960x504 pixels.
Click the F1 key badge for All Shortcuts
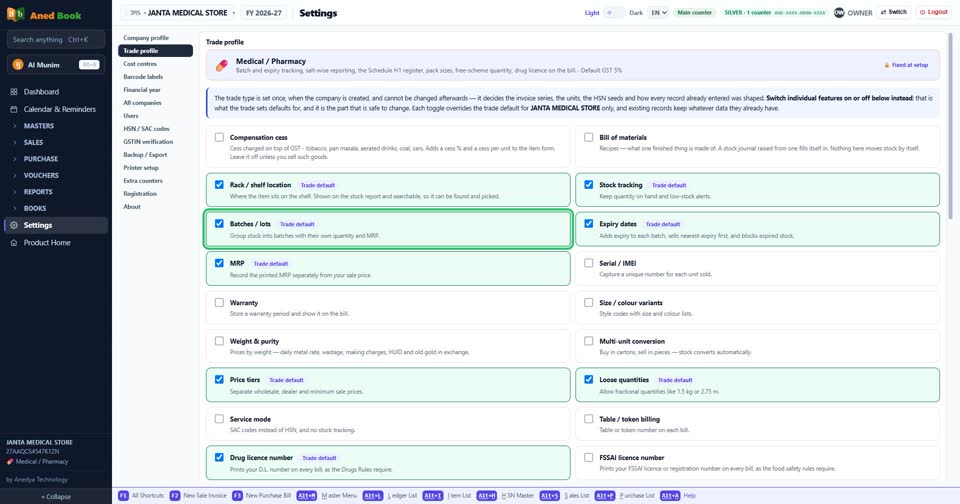tap(123, 495)
